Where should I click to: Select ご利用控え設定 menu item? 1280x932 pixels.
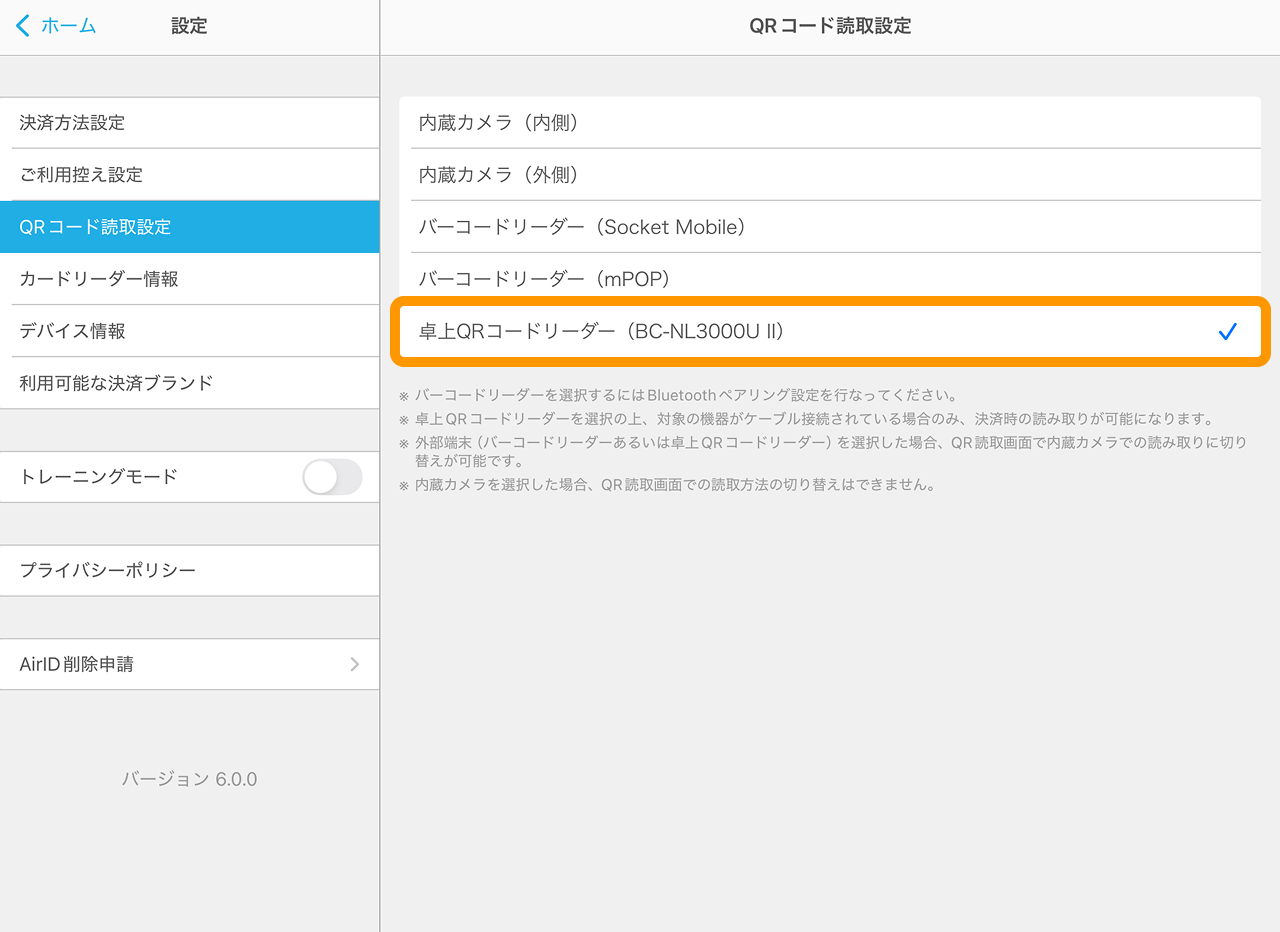click(x=189, y=175)
